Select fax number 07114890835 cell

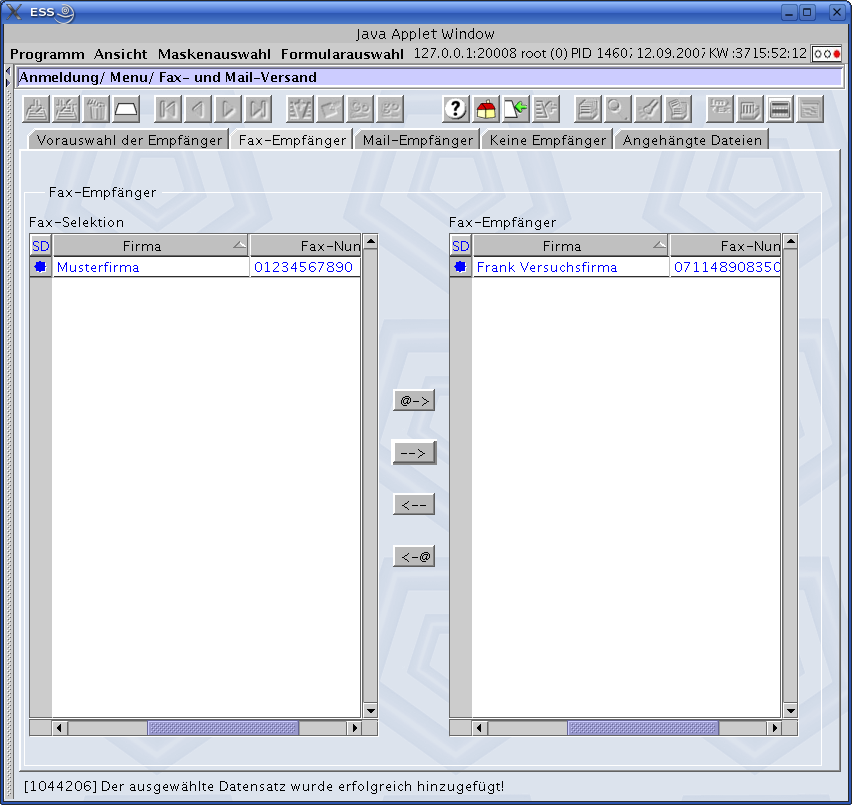coord(725,267)
